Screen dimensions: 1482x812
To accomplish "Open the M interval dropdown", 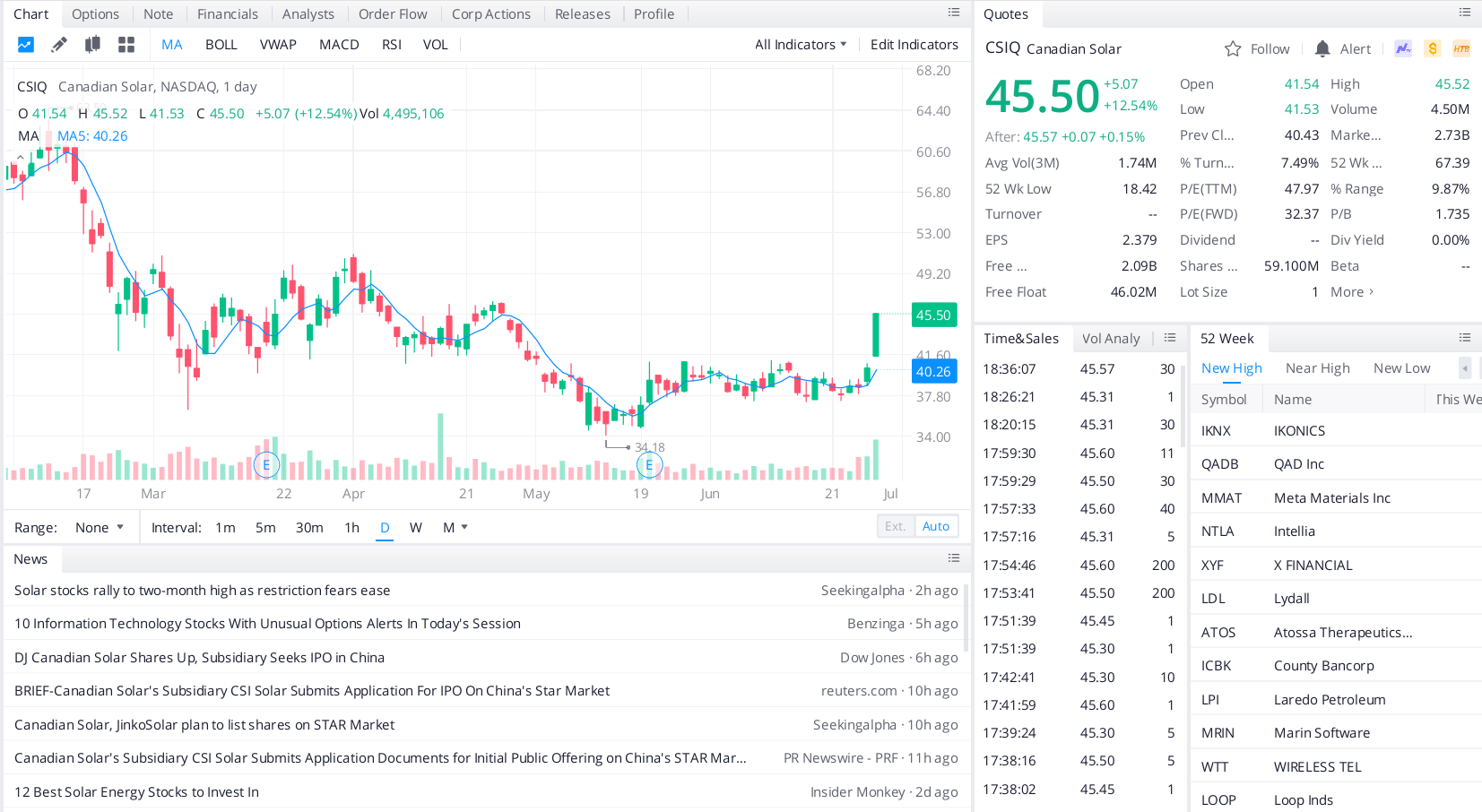I will 455,527.
